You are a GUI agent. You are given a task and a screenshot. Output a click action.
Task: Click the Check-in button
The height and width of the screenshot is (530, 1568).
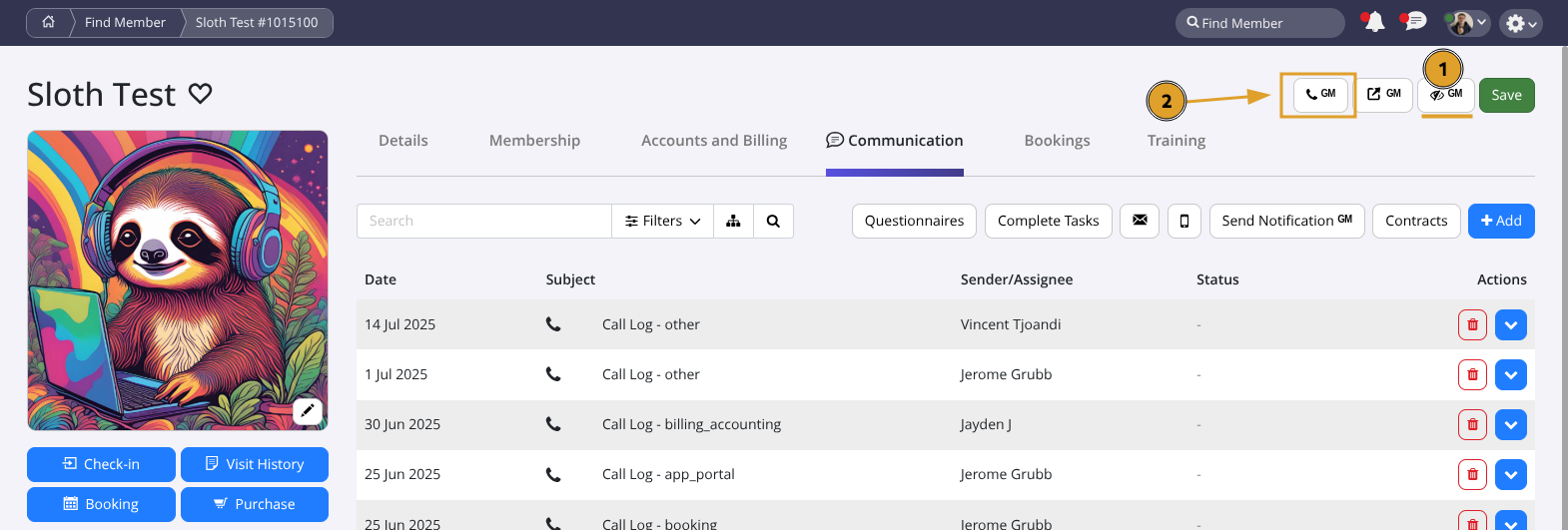[101, 464]
